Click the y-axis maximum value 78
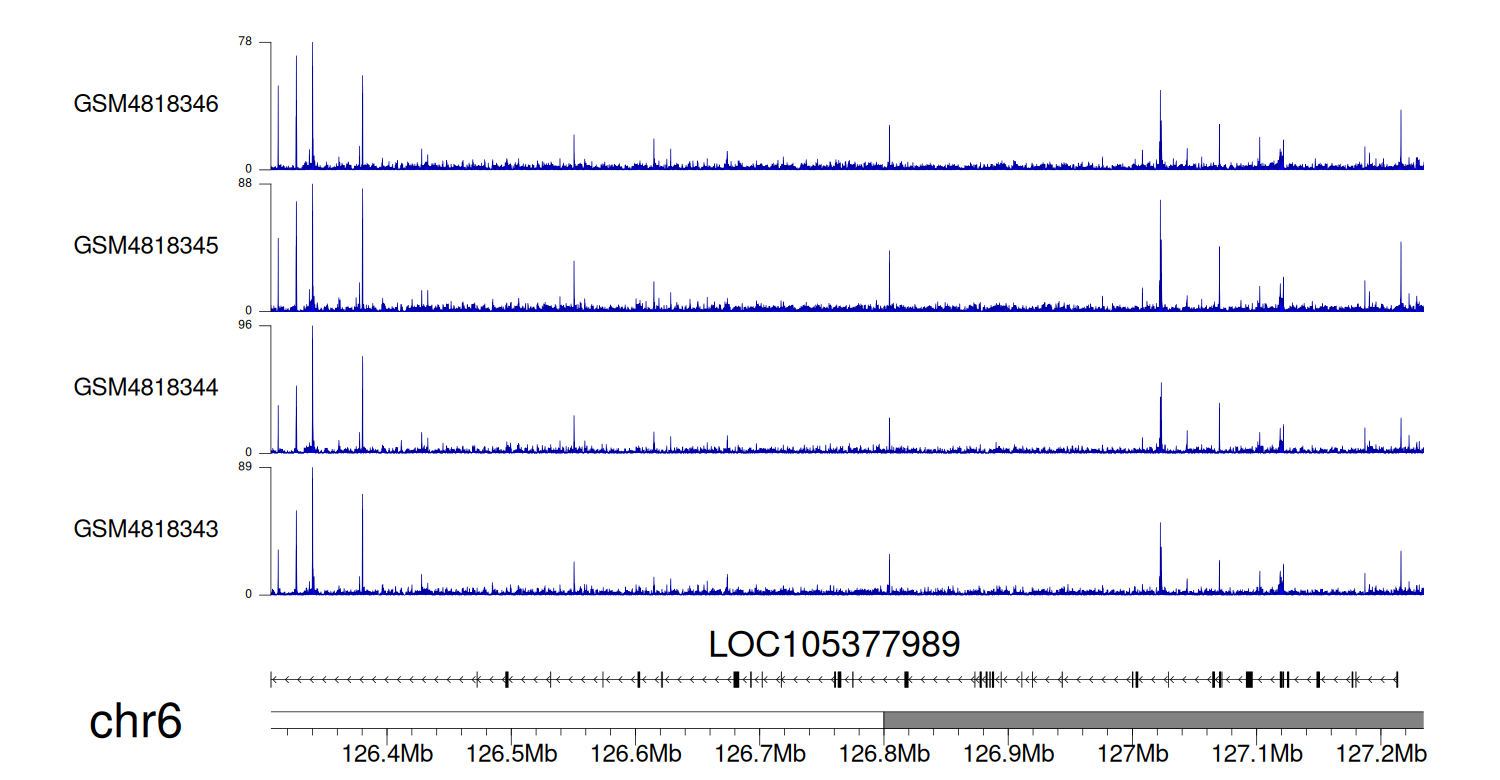This screenshot has width=1500, height=780. pos(245,42)
